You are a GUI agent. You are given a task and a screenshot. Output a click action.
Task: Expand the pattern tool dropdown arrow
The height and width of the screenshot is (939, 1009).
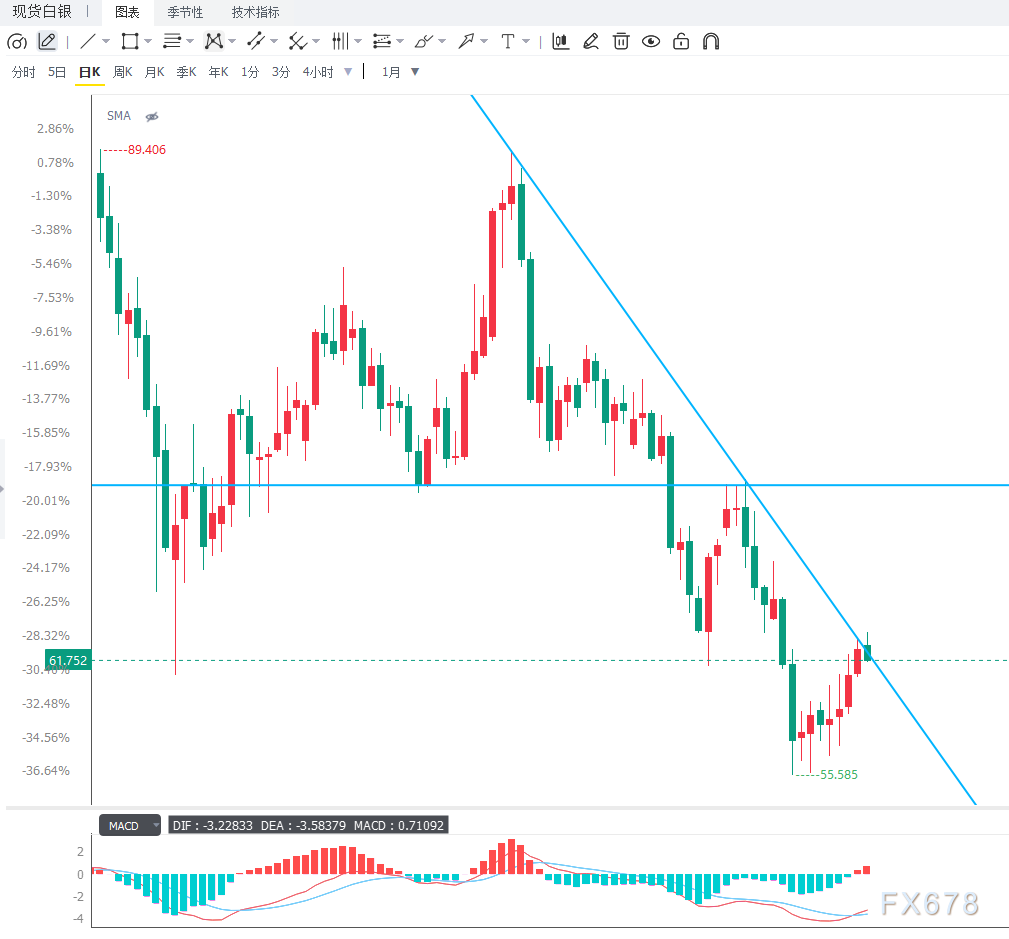232,41
